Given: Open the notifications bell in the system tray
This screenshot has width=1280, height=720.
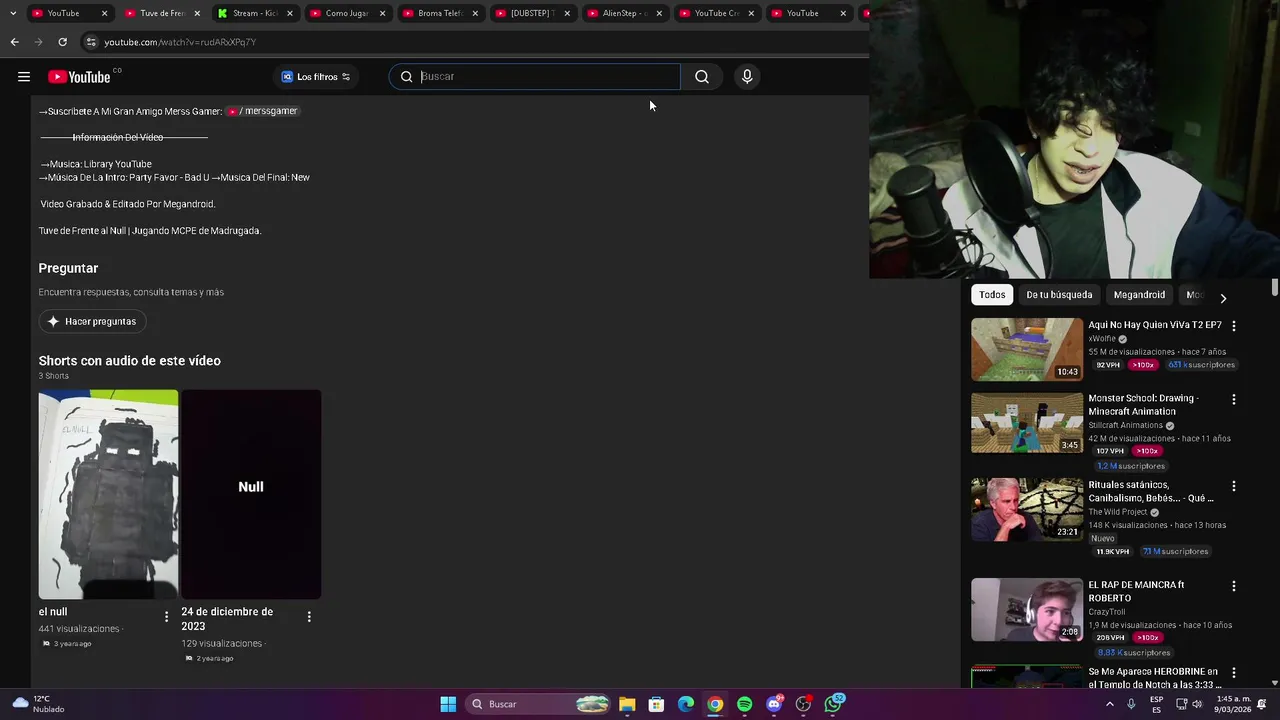Looking at the screenshot, I should (x=1263, y=704).
